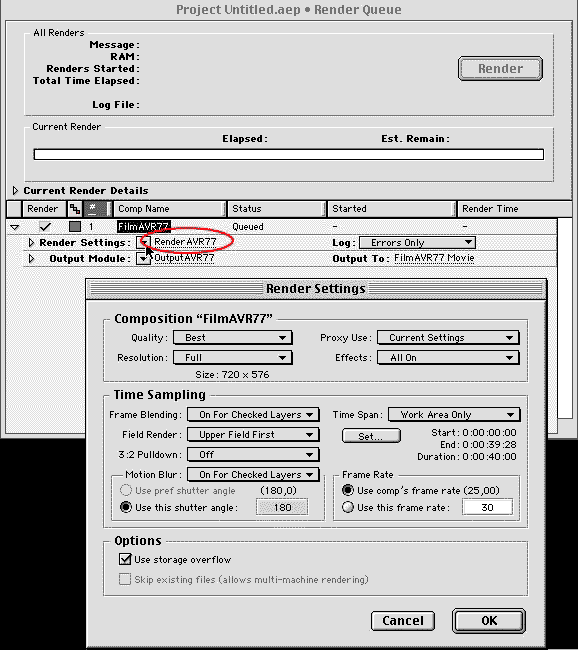Click the Comp Name column header
The height and width of the screenshot is (650, 578).
point(170,209)
